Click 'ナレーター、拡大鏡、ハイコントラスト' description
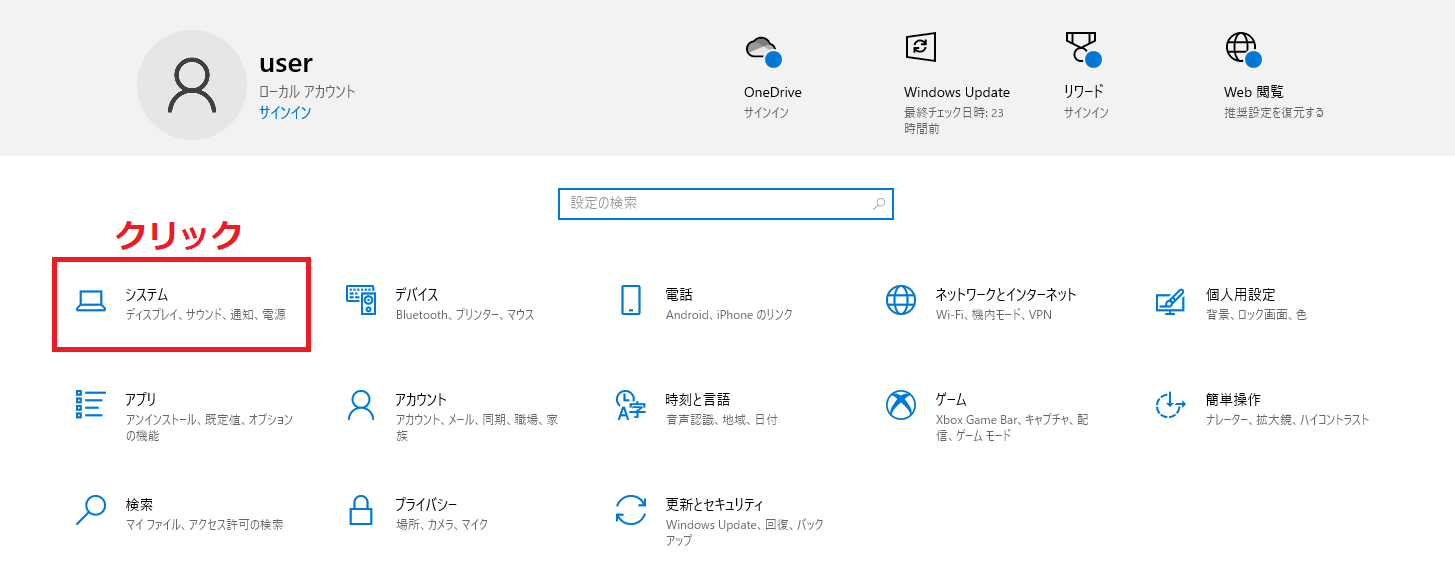 pos(1288,419)
